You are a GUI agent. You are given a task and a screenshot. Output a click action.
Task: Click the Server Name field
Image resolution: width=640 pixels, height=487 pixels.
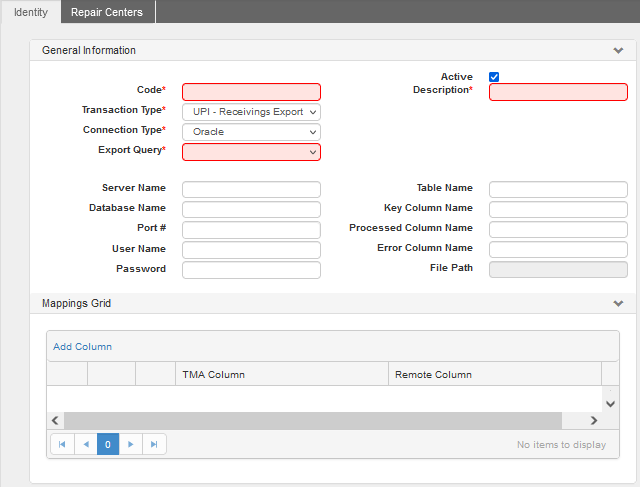251,189
